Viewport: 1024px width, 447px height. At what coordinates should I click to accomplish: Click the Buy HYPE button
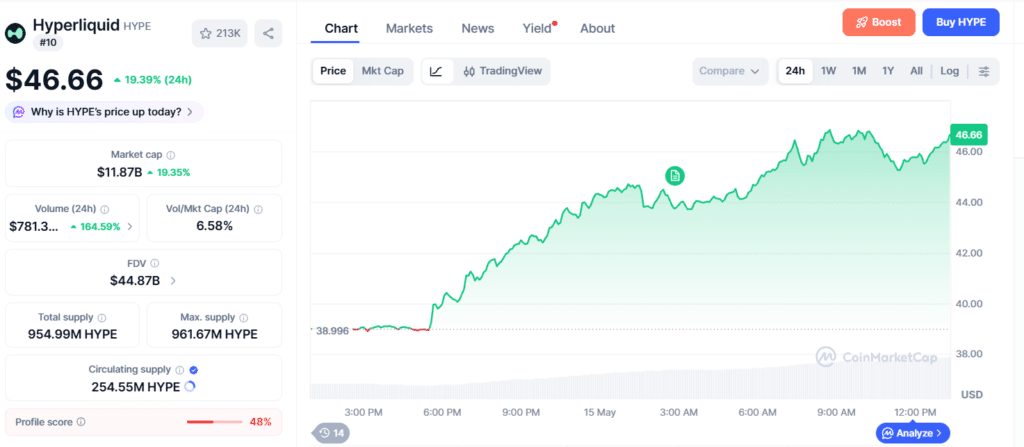[x=961, y=22]
